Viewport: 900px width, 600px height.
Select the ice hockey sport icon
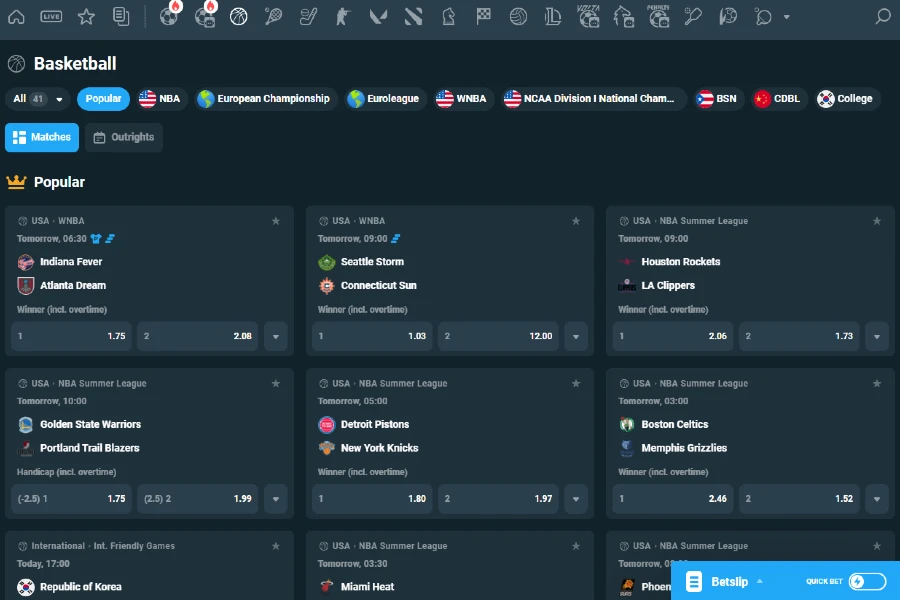coord(309,16)
